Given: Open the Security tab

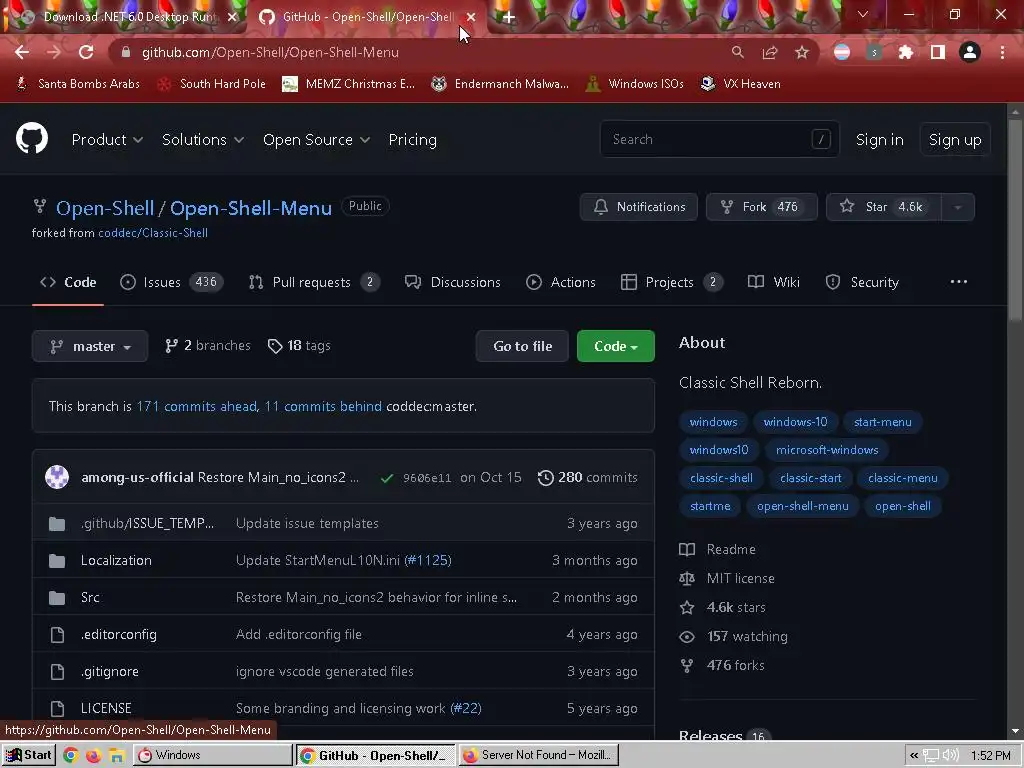Looking at the screenshot, I should [x=862, y=282].
